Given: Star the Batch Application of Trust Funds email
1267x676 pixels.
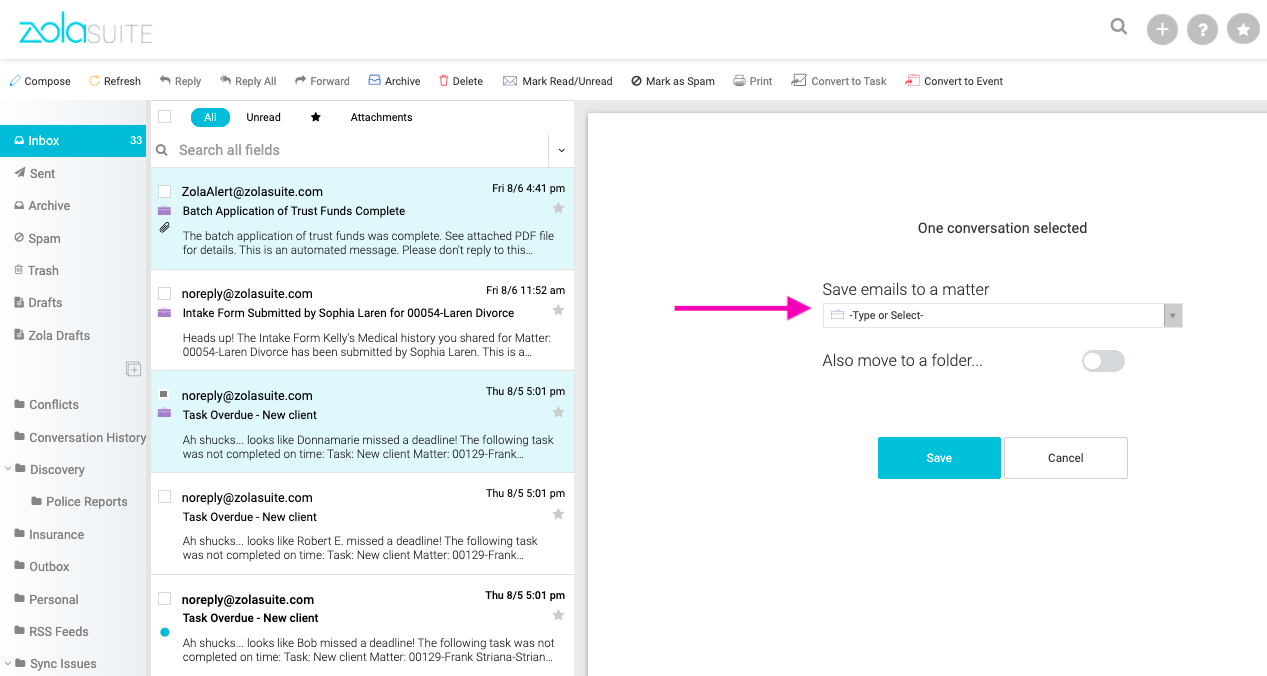Looking at the screenshot, I should pos(558,208).
